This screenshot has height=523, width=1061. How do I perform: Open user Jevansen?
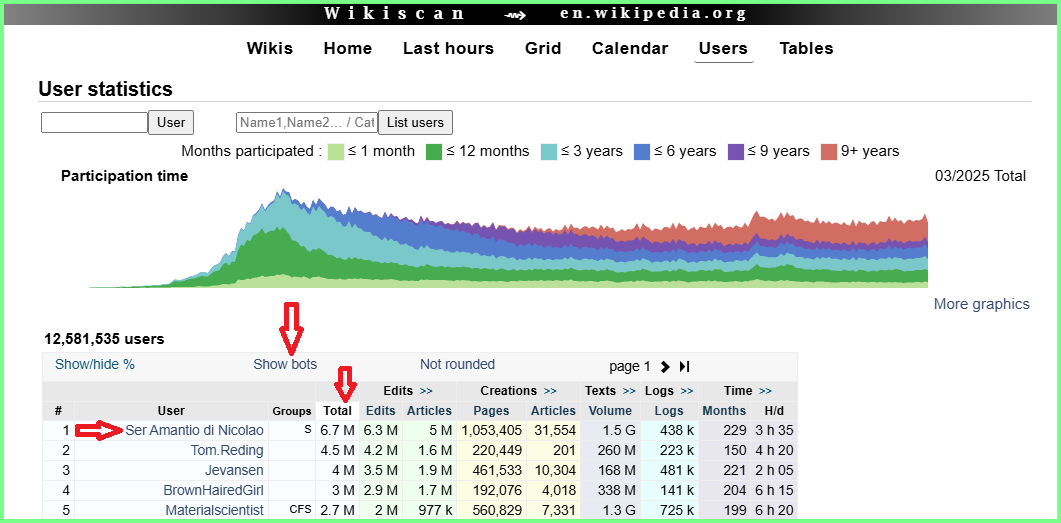pyautogui.click(x=234, y=470)
